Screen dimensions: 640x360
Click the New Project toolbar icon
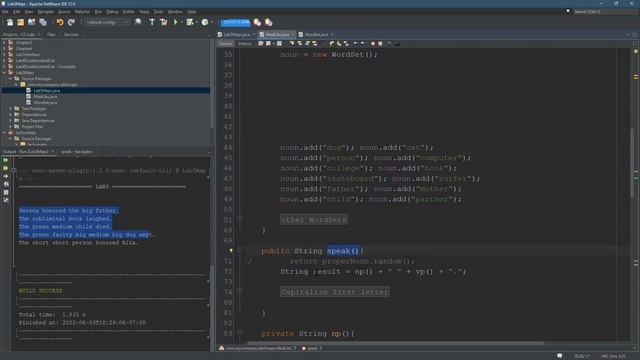[x=20, y=22]
